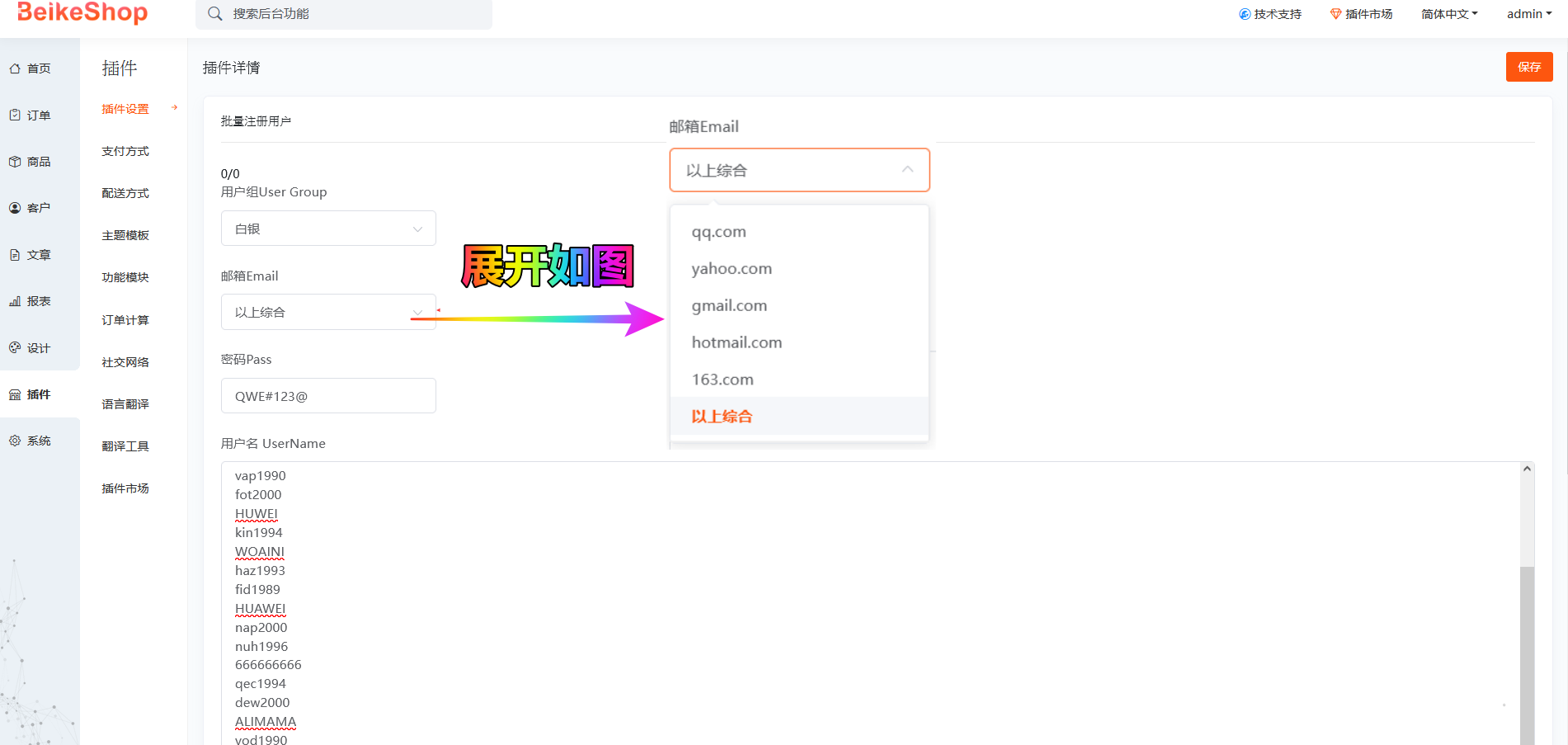Expand the User Group dropdown showing 白银
The image size is (1568, 745).
[328, 229]
